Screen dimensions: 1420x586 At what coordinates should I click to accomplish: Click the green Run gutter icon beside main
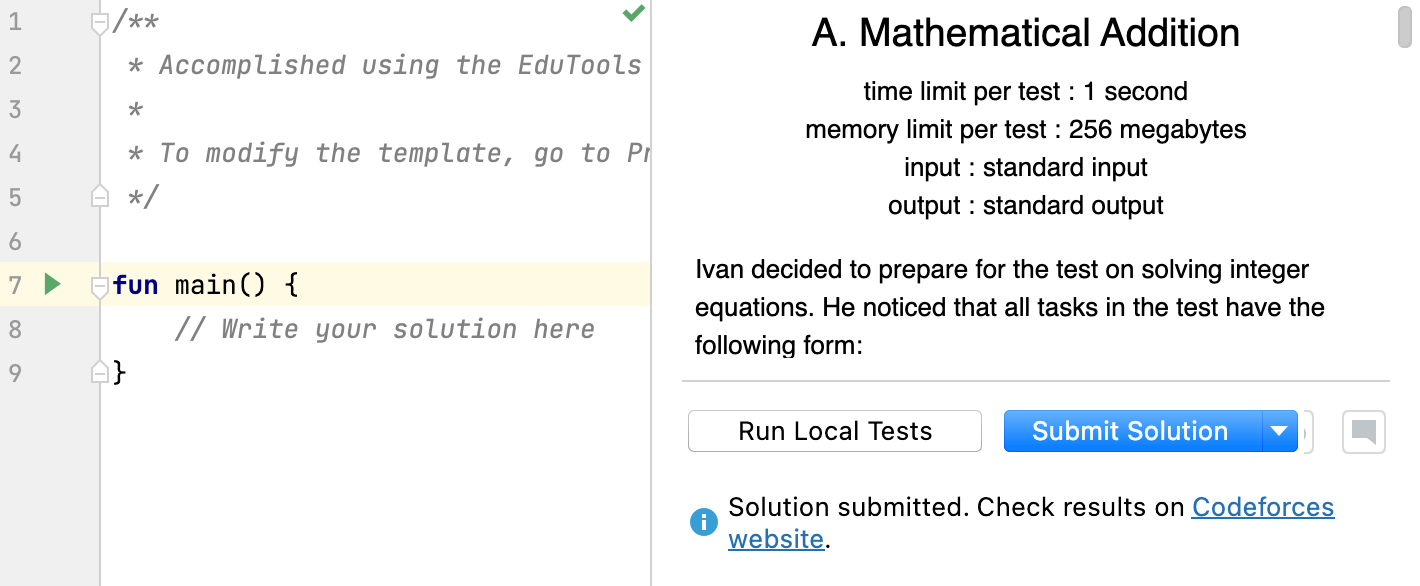pos(53,285)
